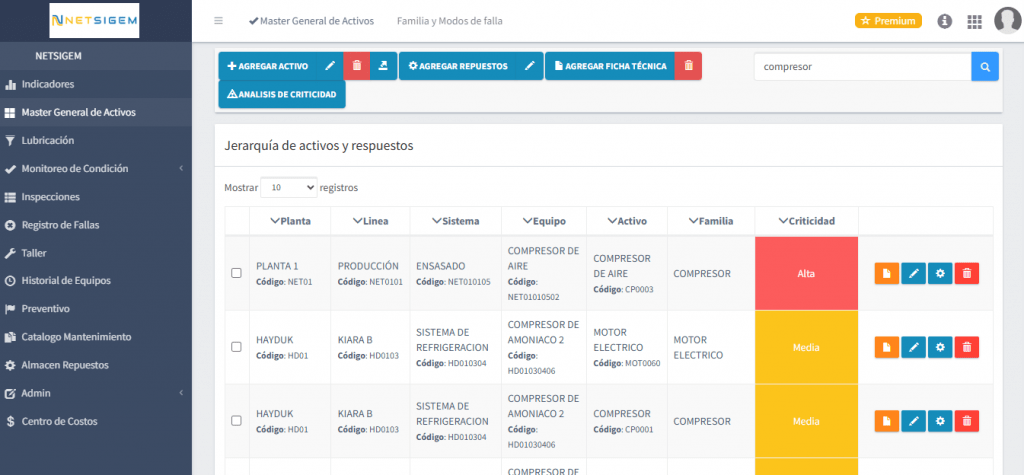Open Registro de Fallas in sidebar
Screen dimensions: 1024x475
pyautogui.click(x=60, y=225)
